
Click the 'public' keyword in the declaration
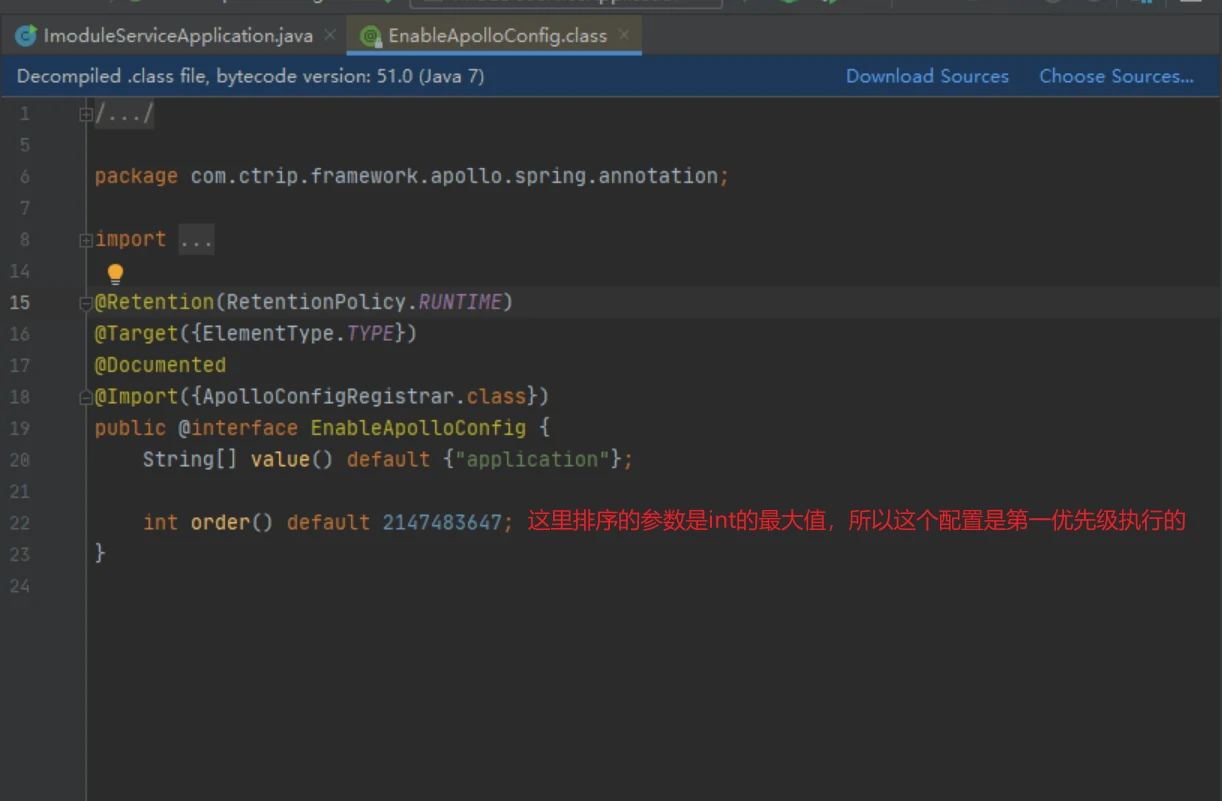130,428
